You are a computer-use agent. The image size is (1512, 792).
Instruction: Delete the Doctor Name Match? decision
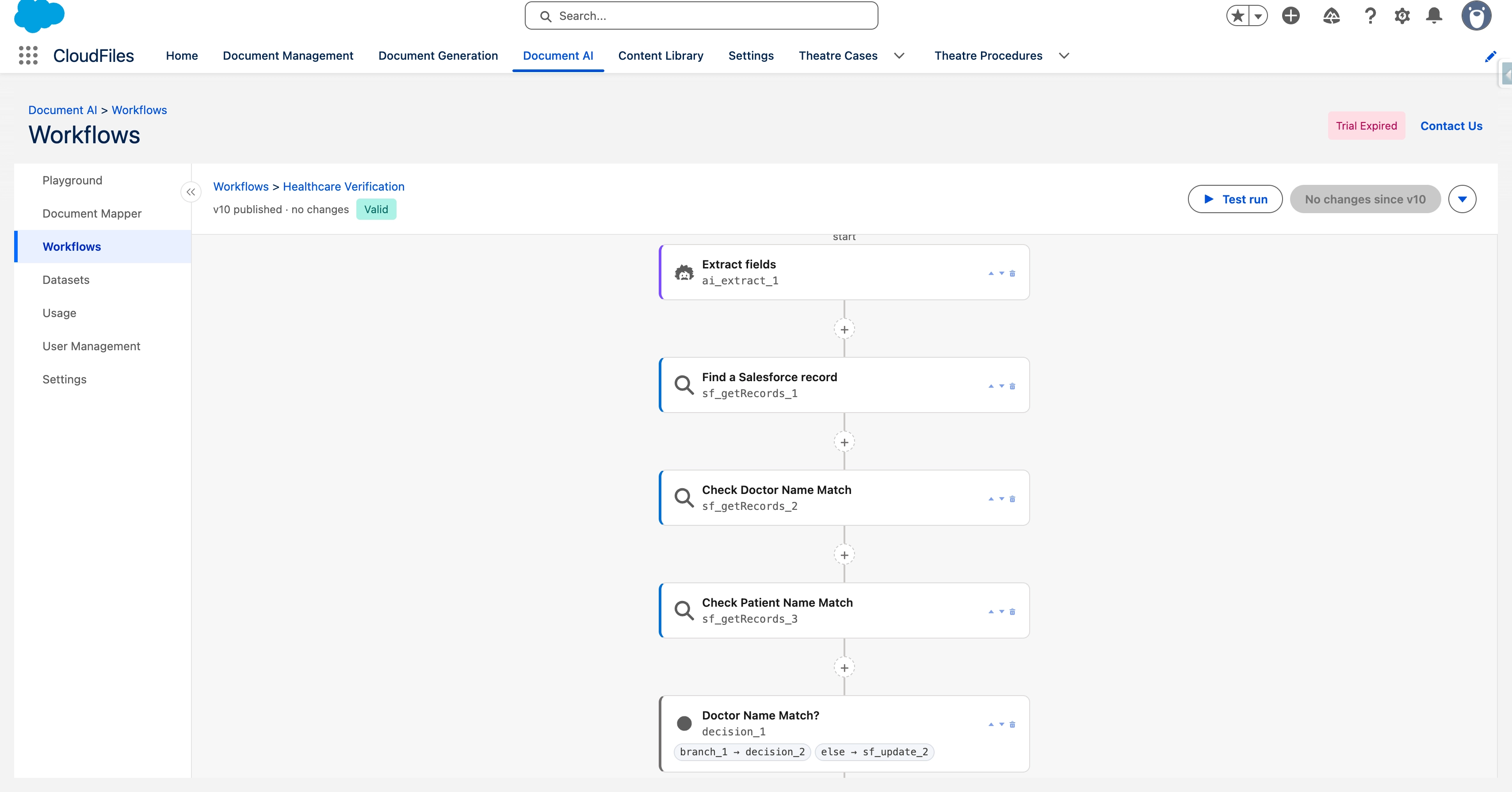1012,724
